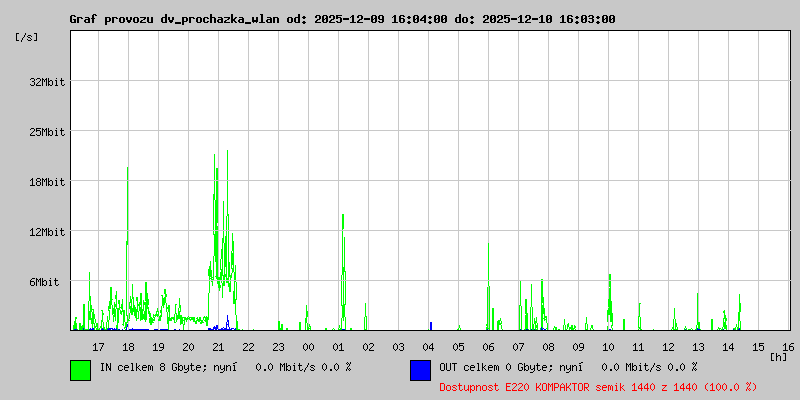The height and width of the screenshot is (400, 800).
Task: Click hour label 13 on the x-axis
Action: [698, 347]
